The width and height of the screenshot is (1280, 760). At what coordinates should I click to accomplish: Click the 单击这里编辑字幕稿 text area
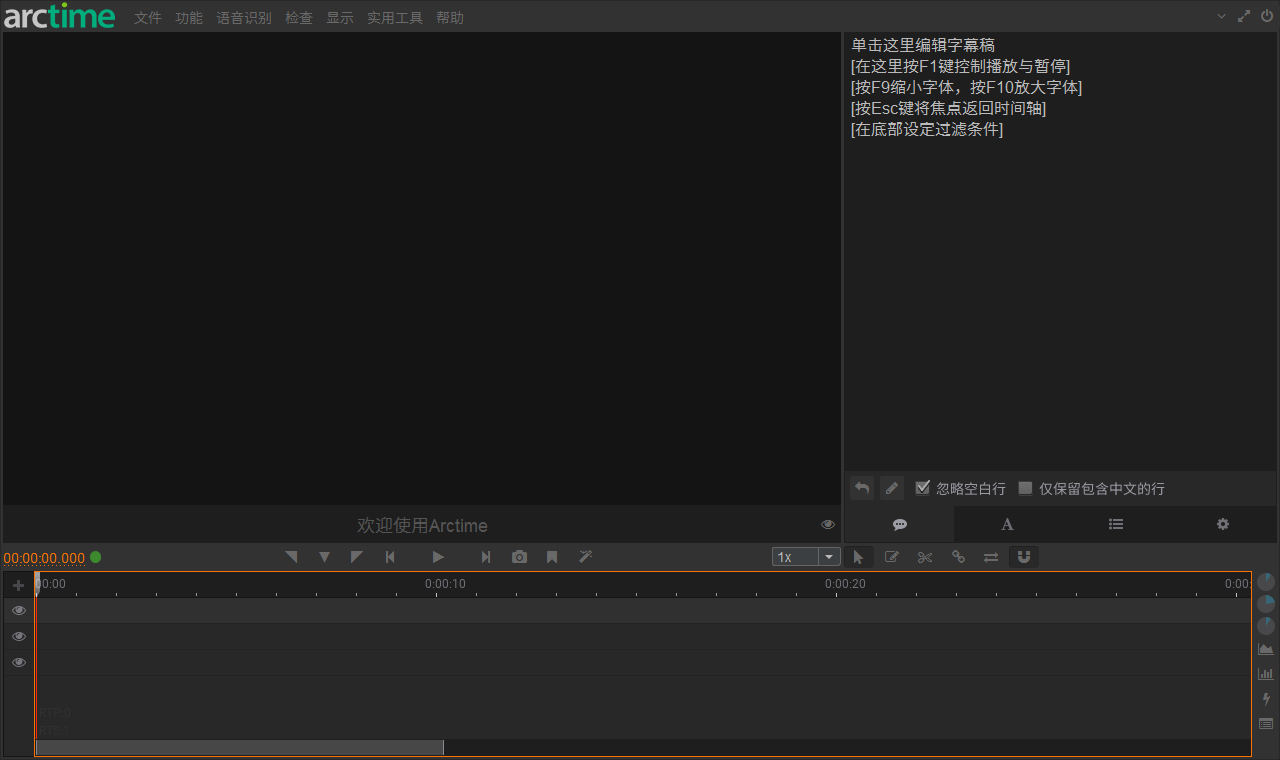pyautogui.click(x=922, y=44)
